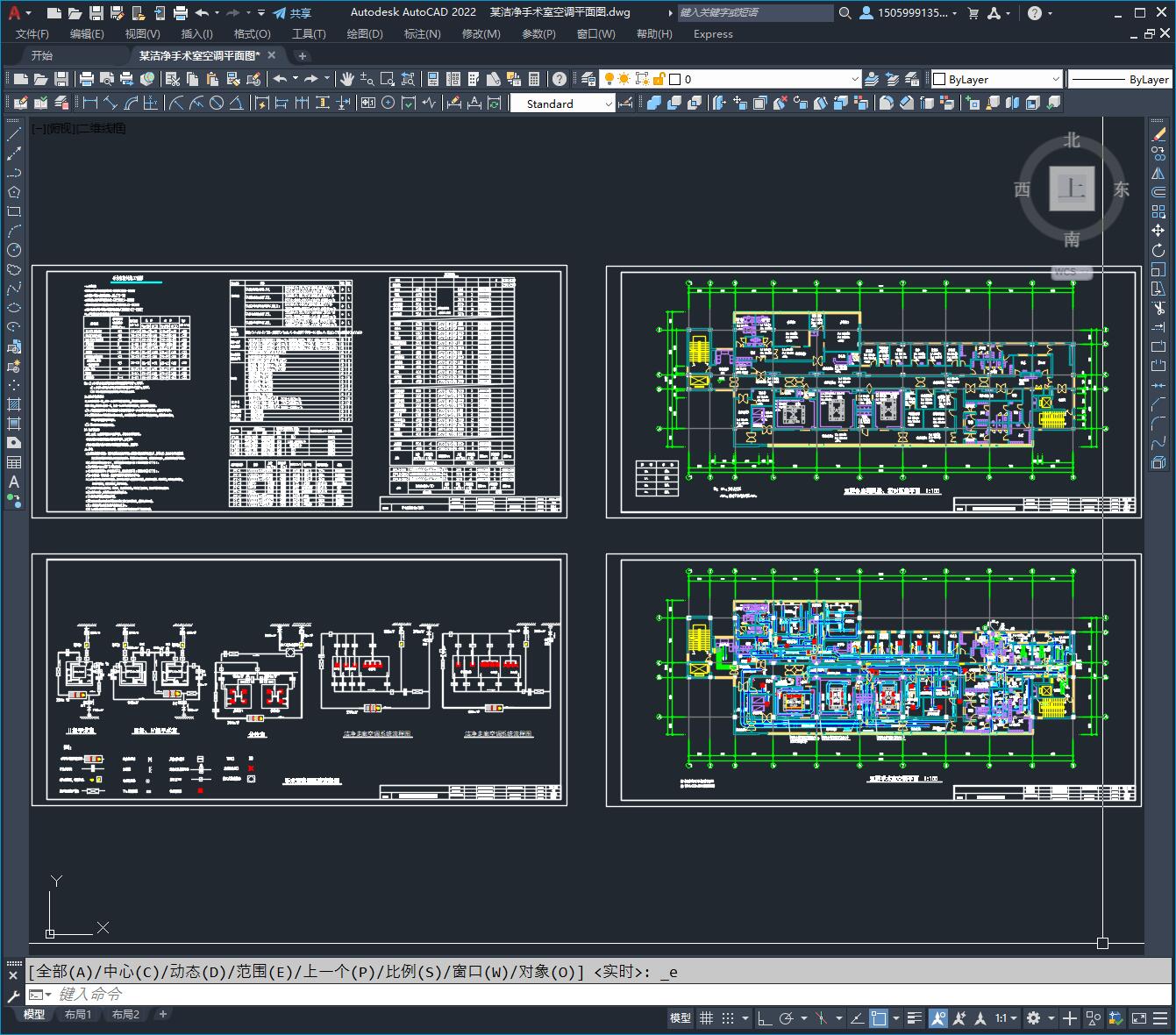Select the Multiline Text tool

point(14,482)
